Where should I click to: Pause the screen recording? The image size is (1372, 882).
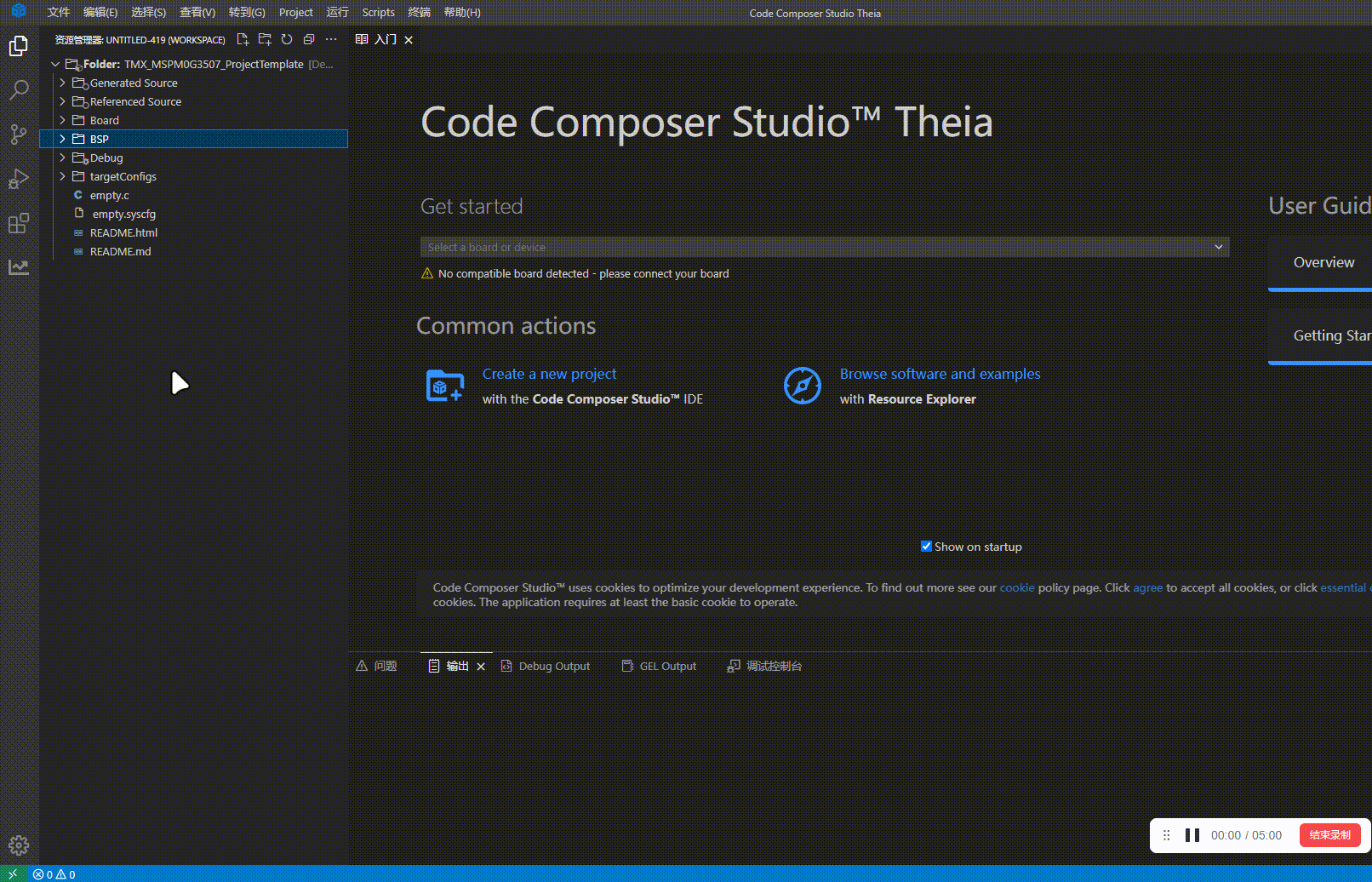point(1192,835)
